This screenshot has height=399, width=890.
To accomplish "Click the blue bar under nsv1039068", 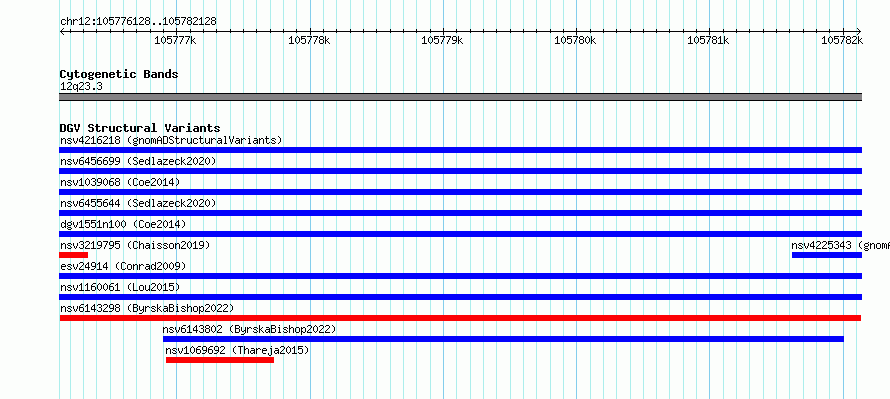I will (460, 192).
